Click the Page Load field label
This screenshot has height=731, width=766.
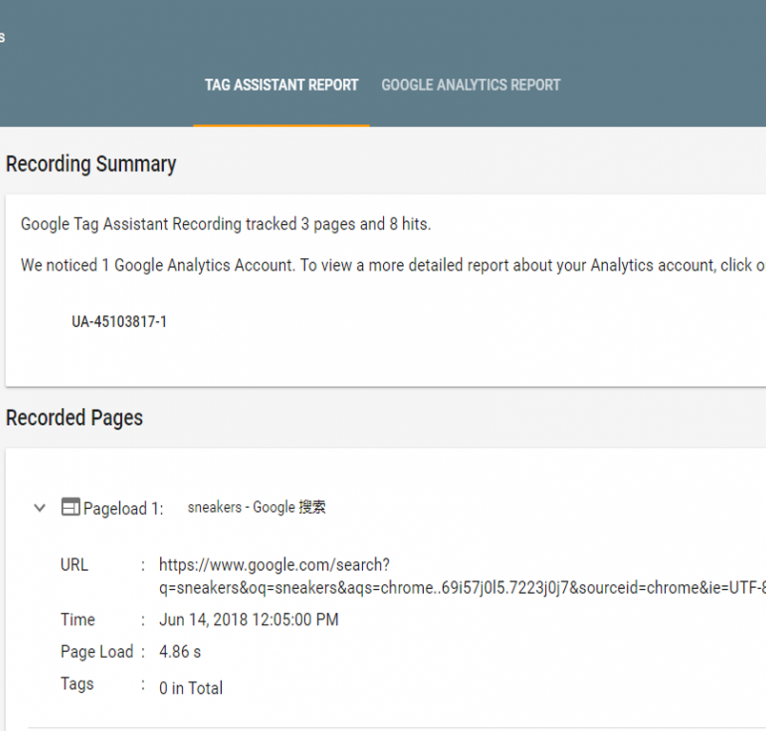(96, 652)
